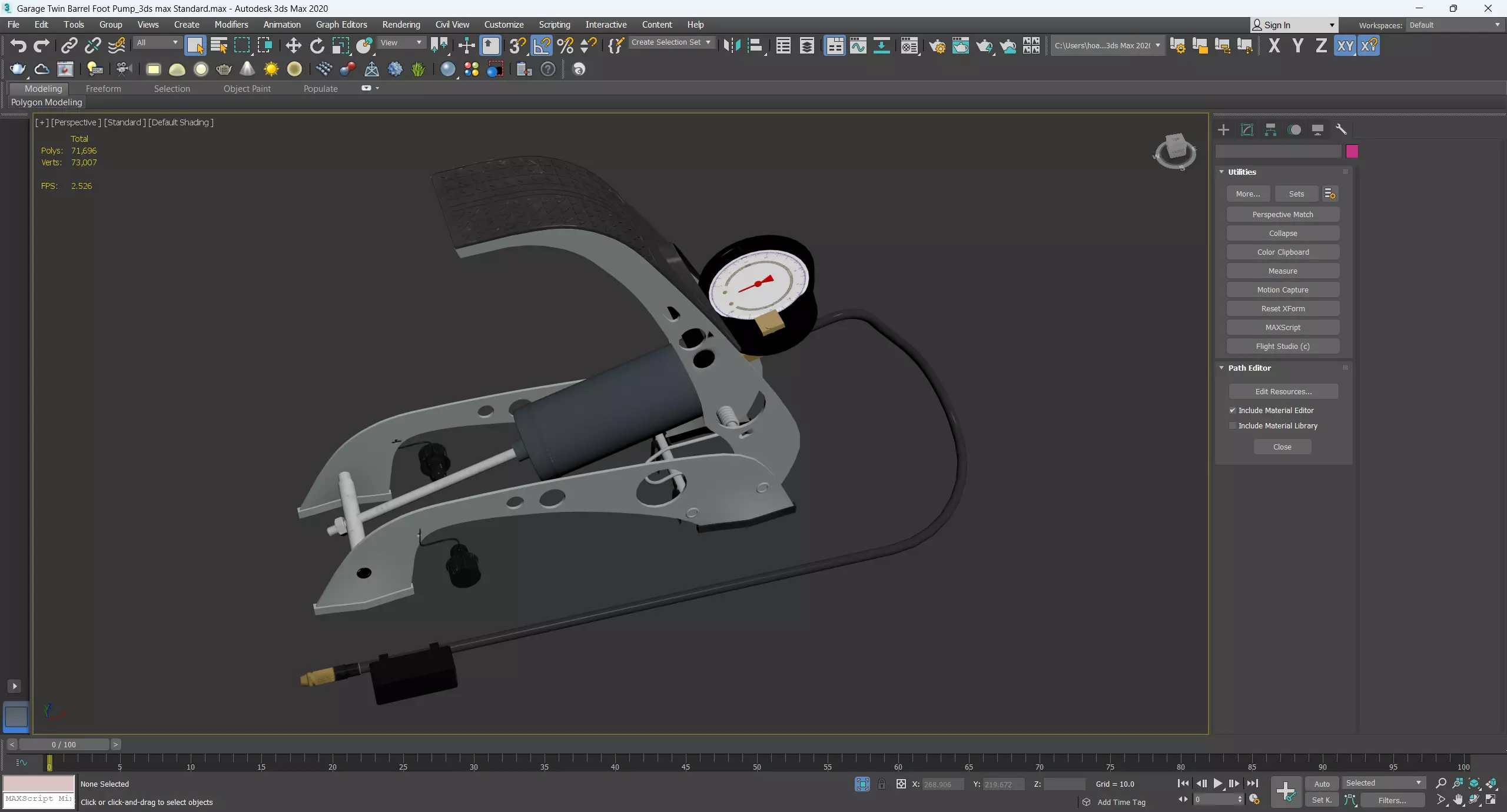Click the Path Editor Close button
Screen dimensions: 1507x812
click(1282, 447)
